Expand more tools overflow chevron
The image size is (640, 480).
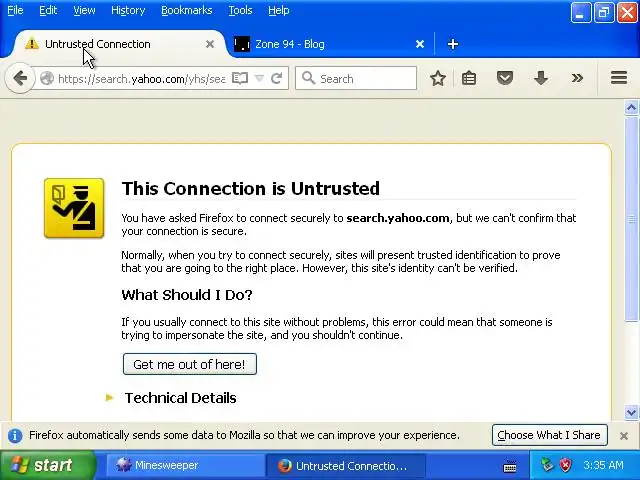(x=577, y=78)
